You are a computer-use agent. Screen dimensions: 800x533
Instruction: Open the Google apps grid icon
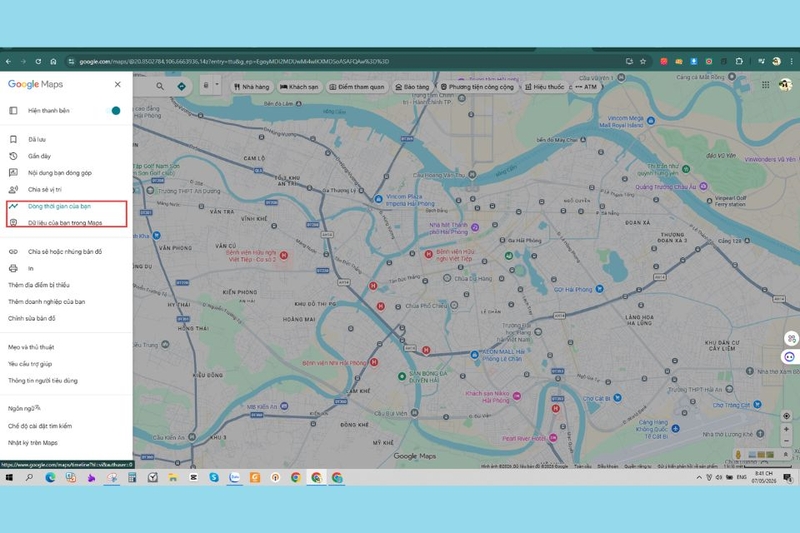(x=765, y=85)
